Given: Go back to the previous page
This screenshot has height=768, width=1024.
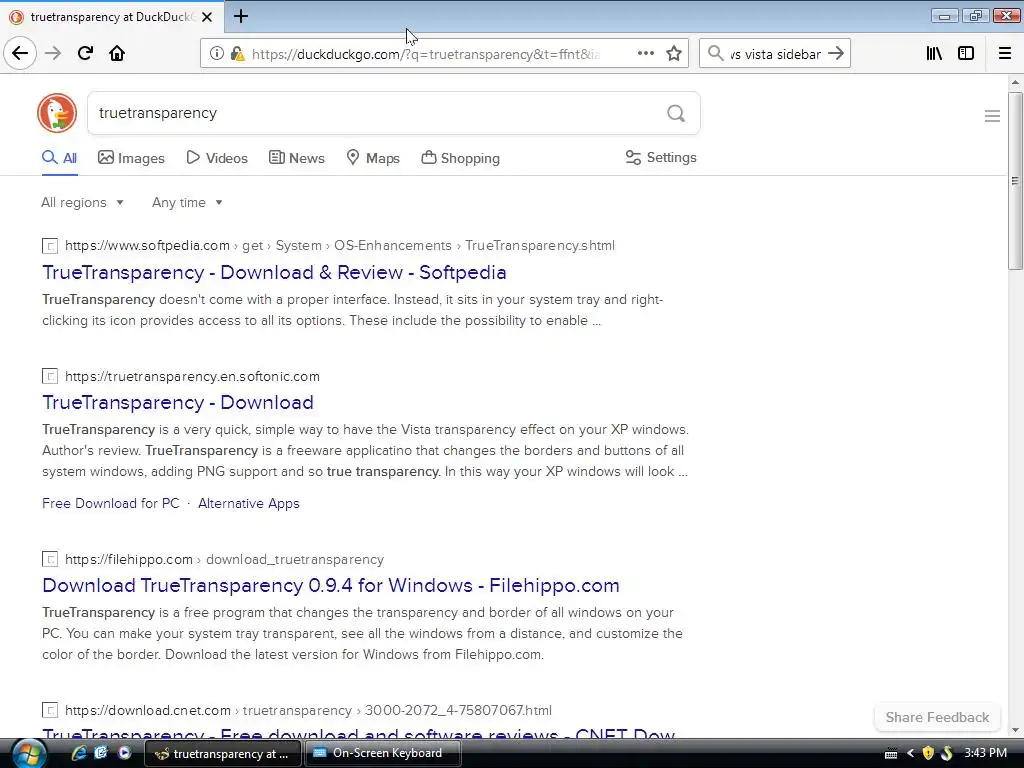Looking at the screenshot, I should coord(20,53).
